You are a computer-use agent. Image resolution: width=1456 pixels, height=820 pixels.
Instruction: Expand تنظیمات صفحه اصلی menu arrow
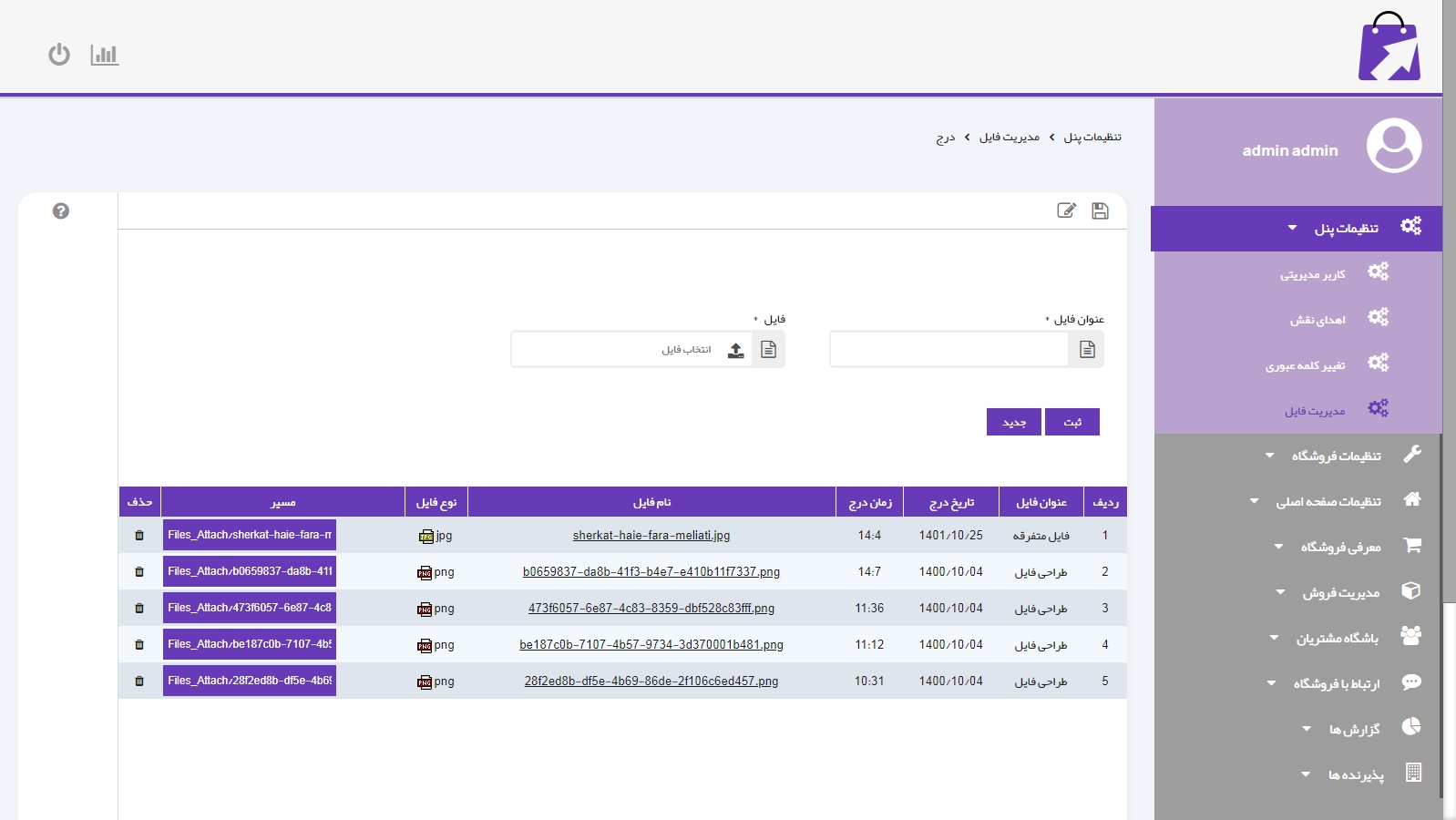click(x=1255, y=501)
